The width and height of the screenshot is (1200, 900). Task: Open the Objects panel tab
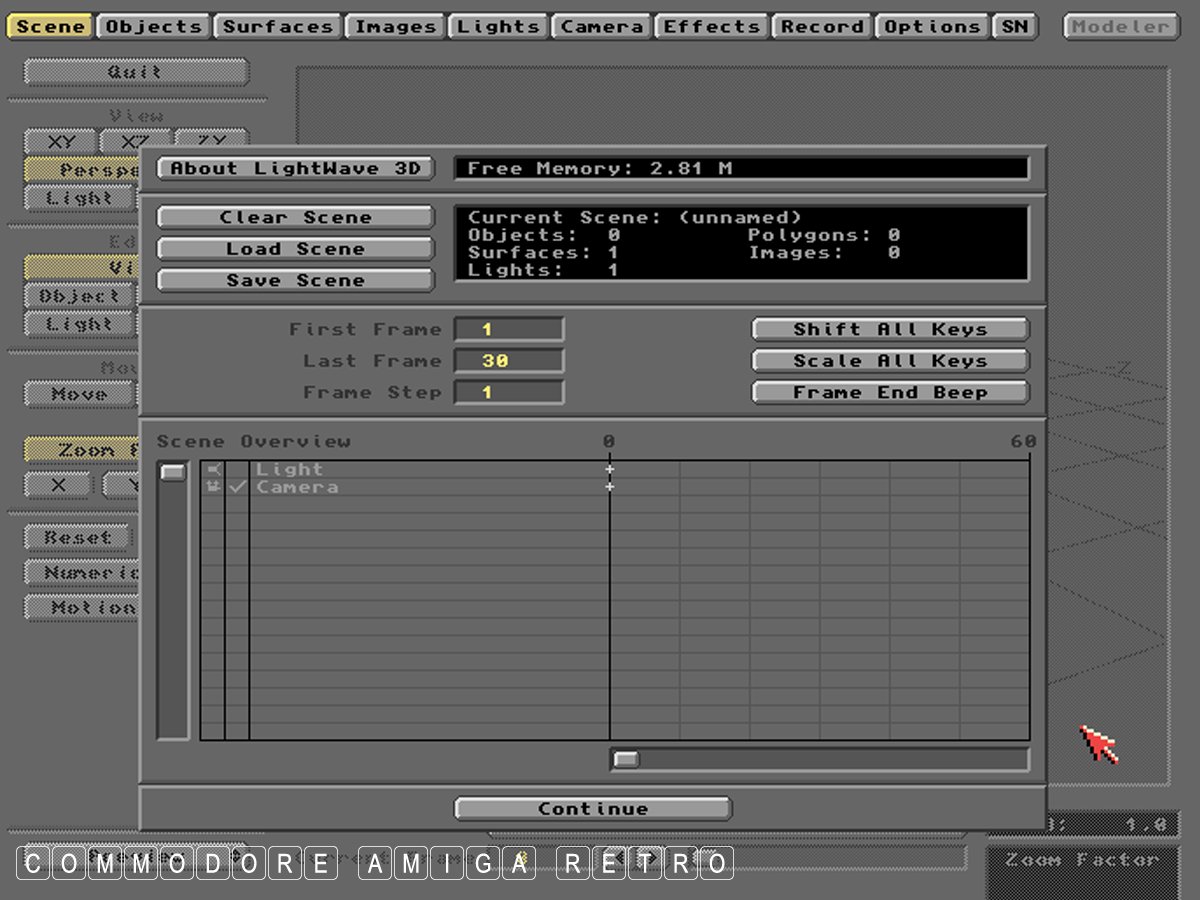point(154,27)
